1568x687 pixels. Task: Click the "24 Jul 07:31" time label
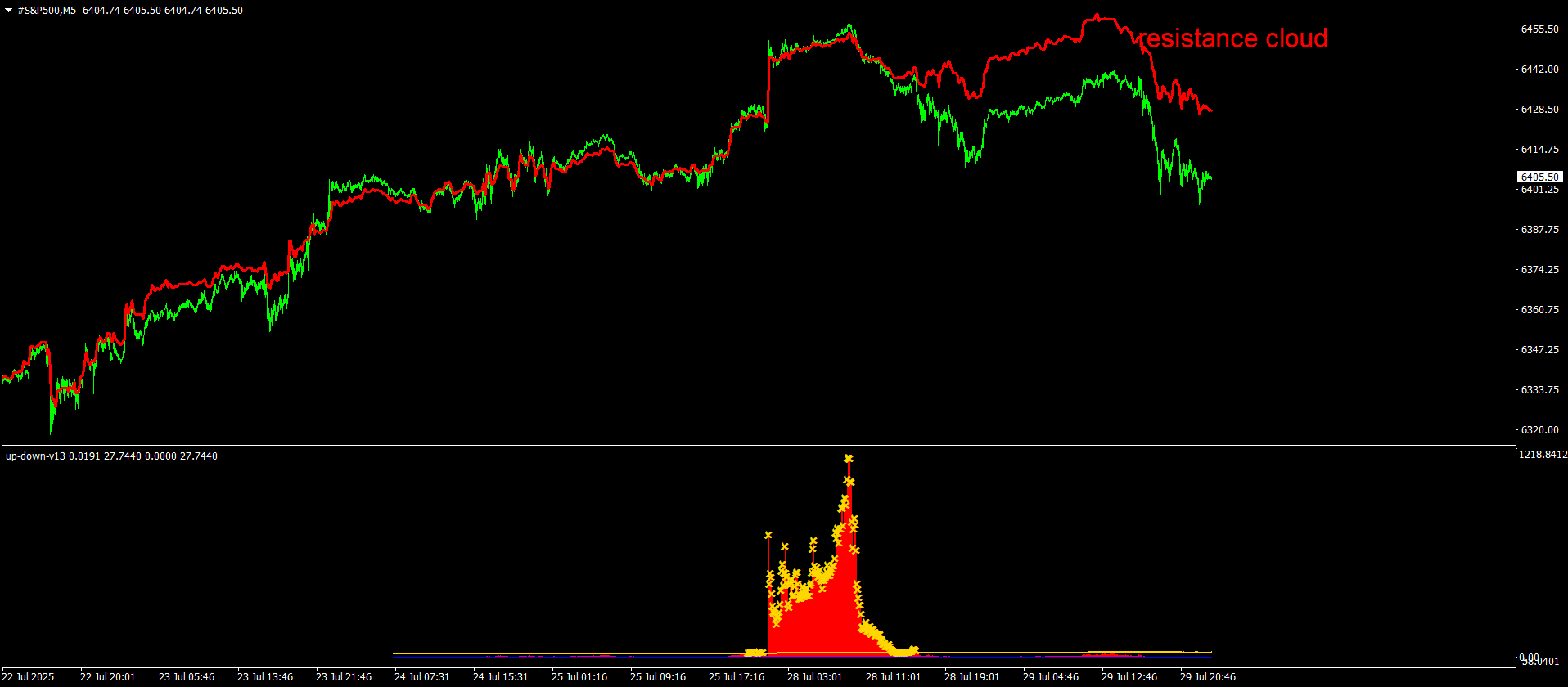(421, 677)
